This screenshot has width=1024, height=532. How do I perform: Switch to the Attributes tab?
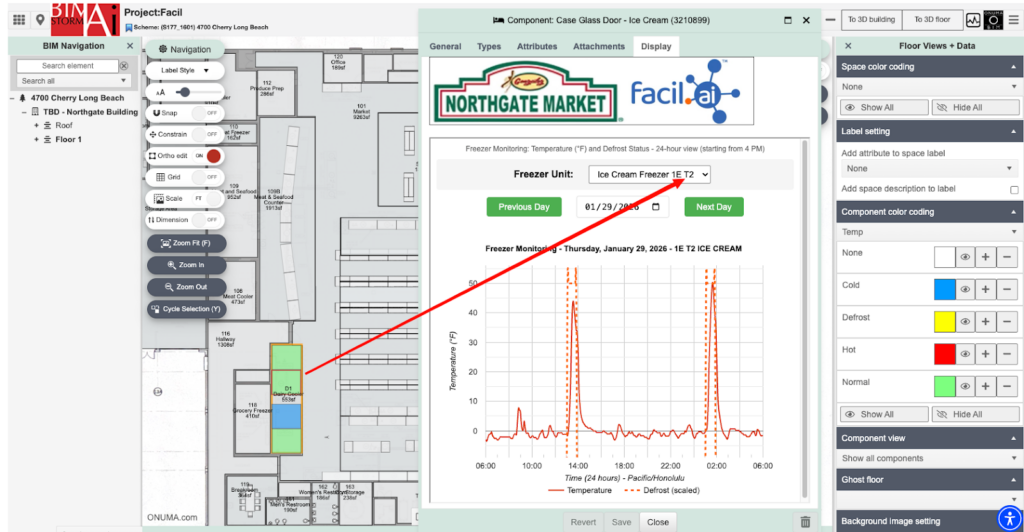point(537,46)
